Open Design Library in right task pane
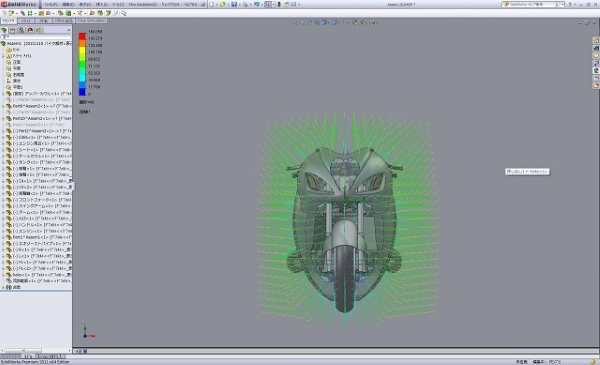Viewport: 600px width, 365px height. pyautogui.click(x=596, y=48)
